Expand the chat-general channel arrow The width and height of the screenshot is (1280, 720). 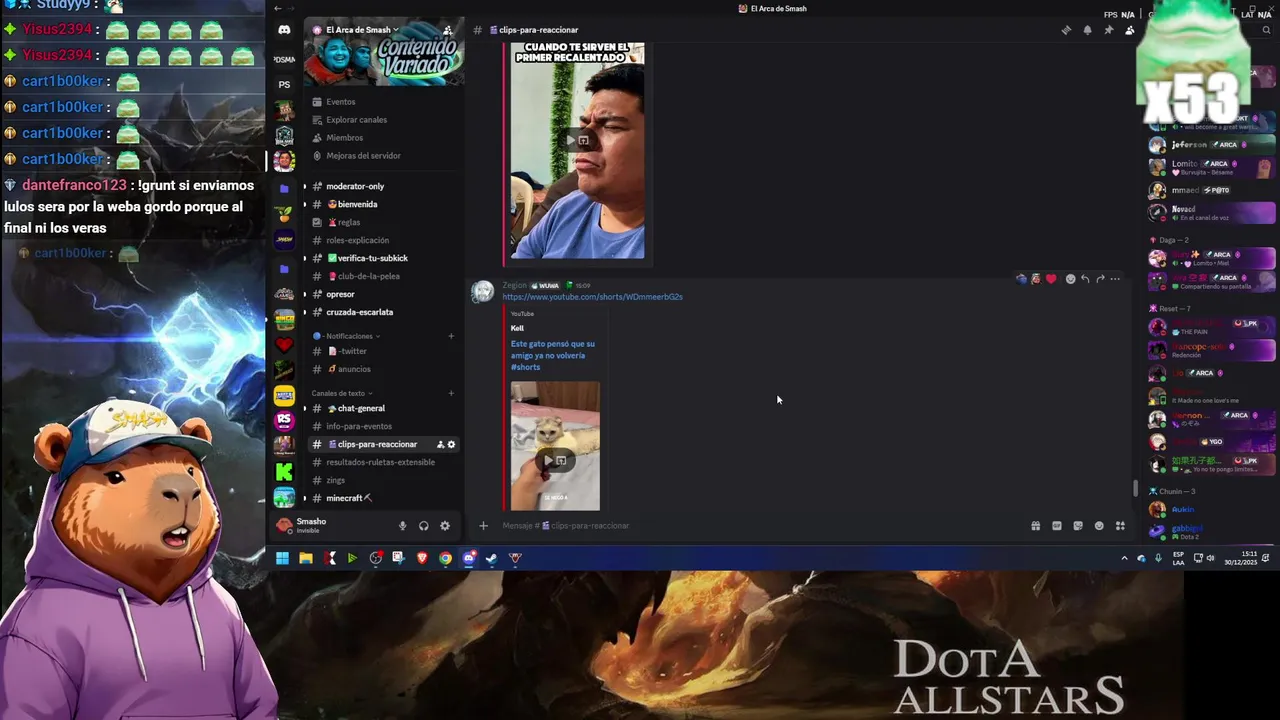pyautogui.click(x=305, y=408)
